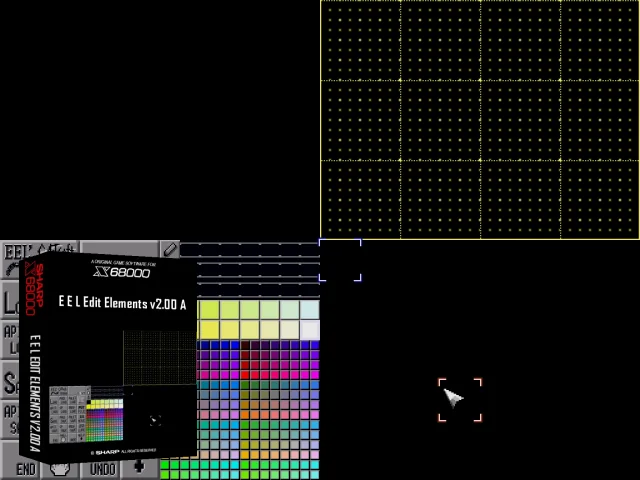Pick the bright green swatch beside plus icon

165,465
